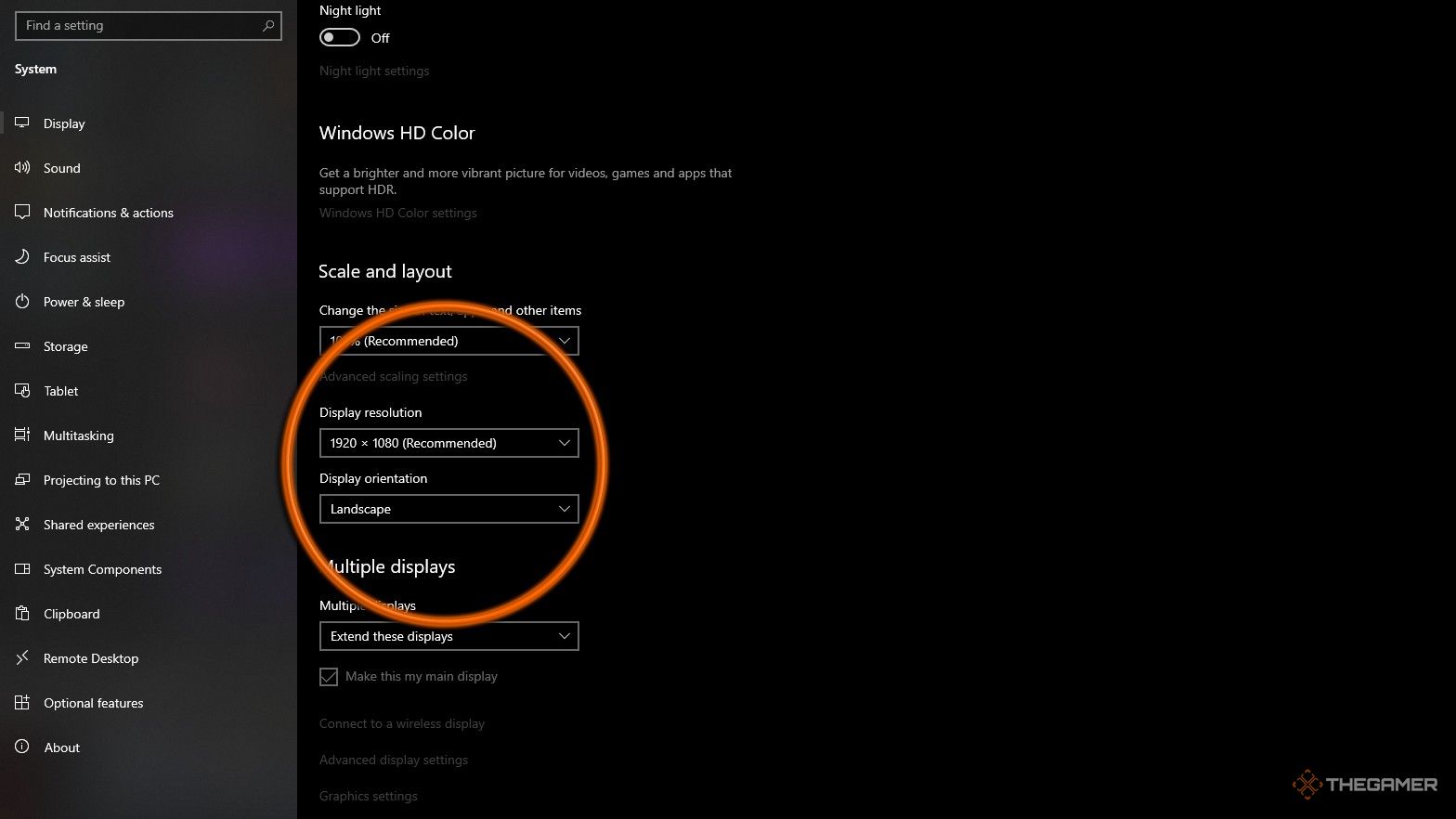Click the Display monitor icon in sidebar
The image size is (1456, 819).
[22, 123]
